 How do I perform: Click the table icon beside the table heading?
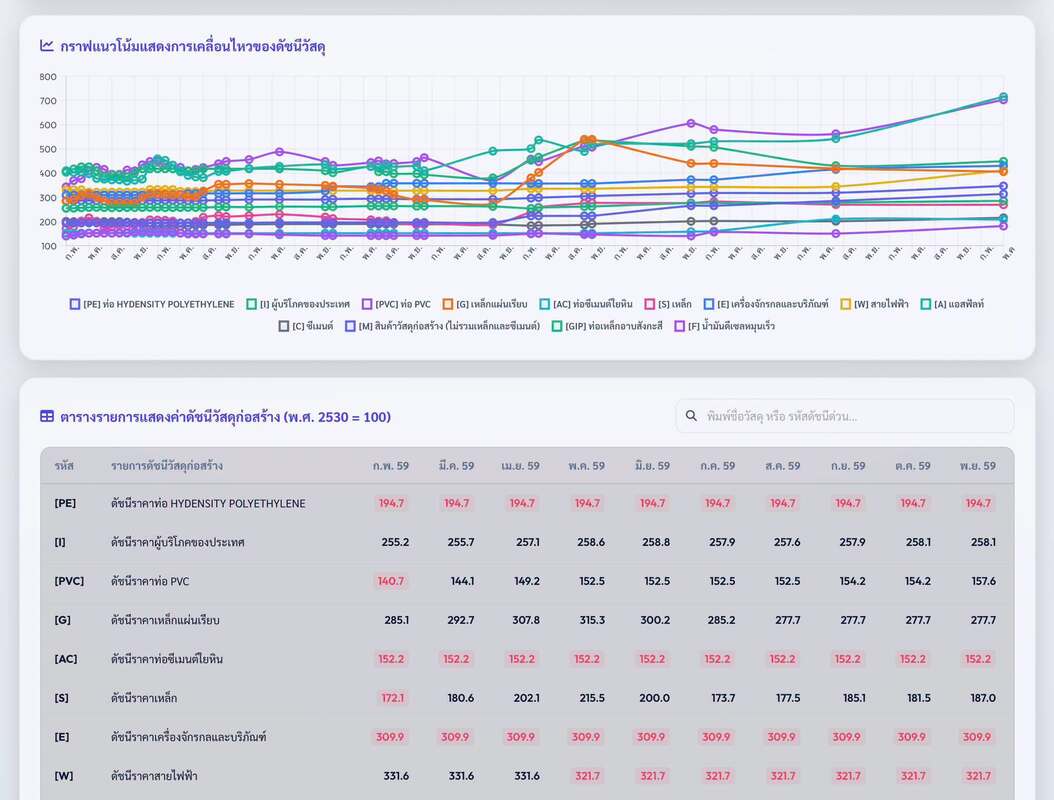point(47,417)
